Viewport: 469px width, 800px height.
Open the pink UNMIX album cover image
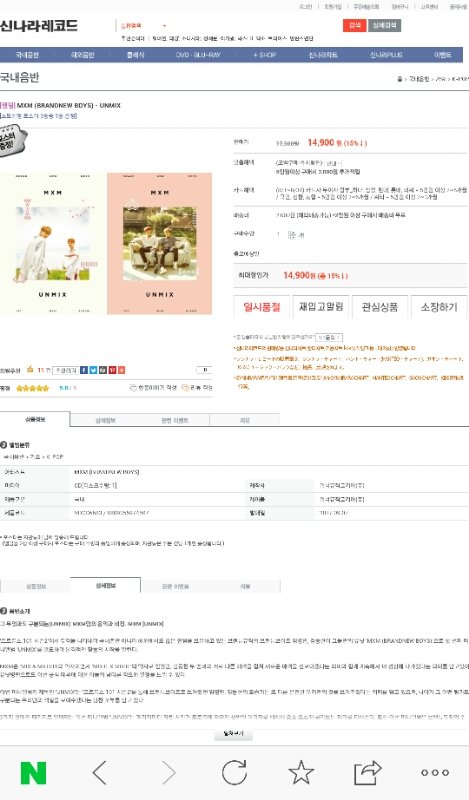tap(160, 243)
